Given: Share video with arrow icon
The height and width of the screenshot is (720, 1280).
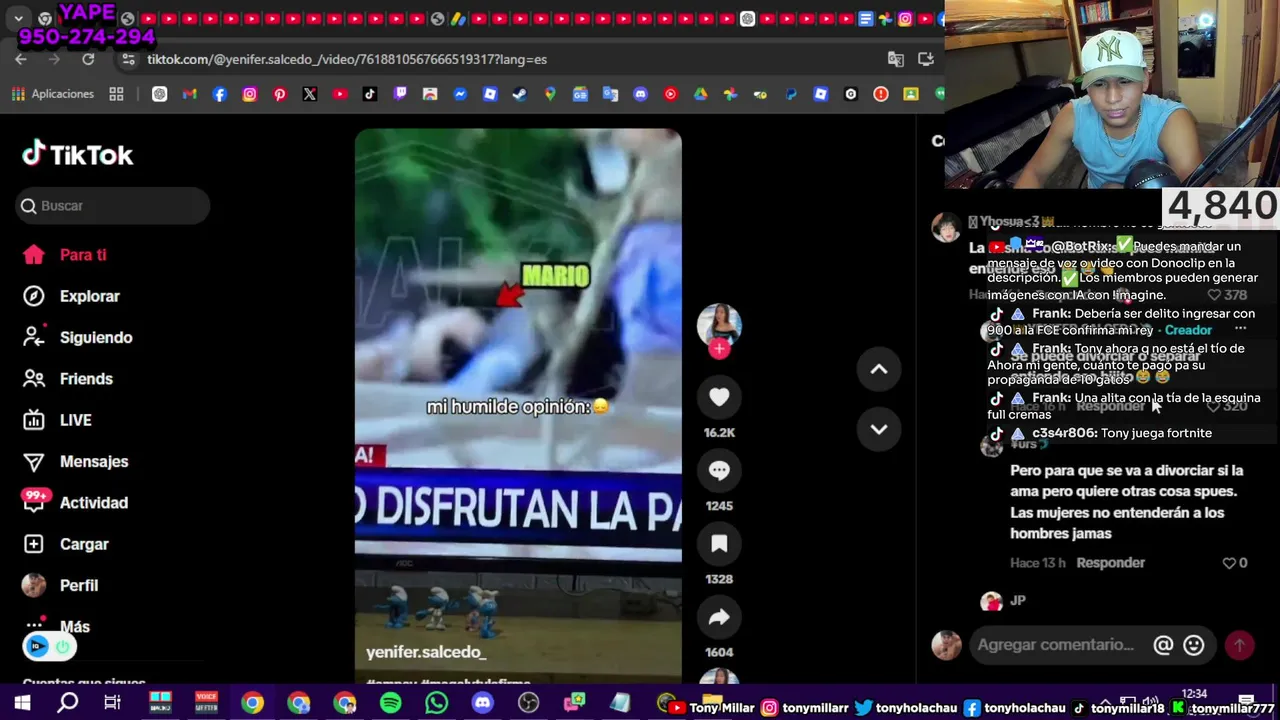Looking at the screenshot, I should click(x=719, y=617).
